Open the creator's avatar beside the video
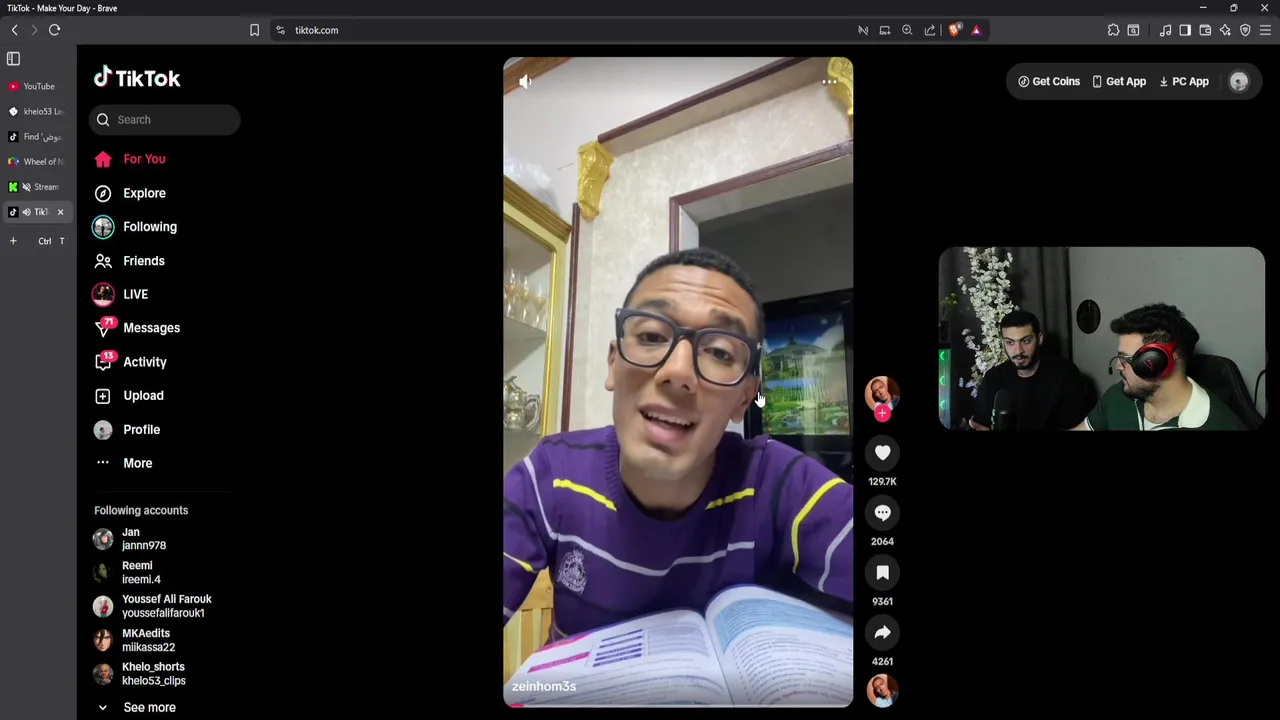 (x=882, y=393)
